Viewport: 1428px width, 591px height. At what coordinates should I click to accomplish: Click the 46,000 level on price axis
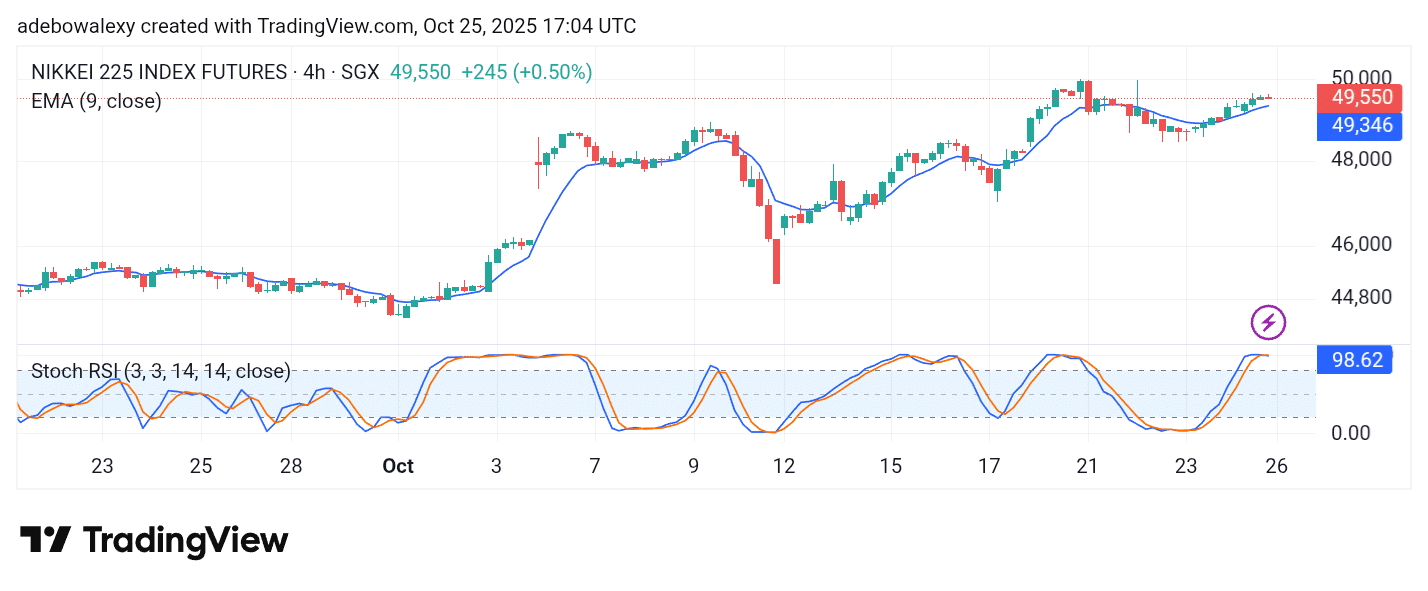1361,244
